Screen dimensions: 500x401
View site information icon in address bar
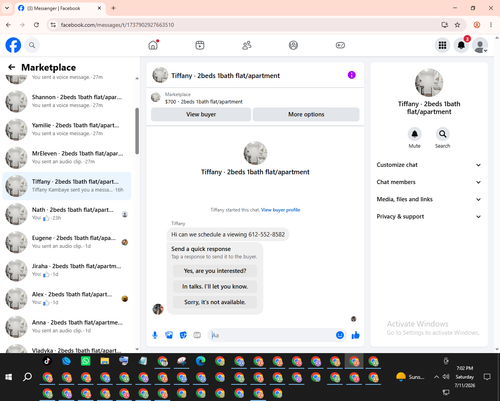(53, 25)
